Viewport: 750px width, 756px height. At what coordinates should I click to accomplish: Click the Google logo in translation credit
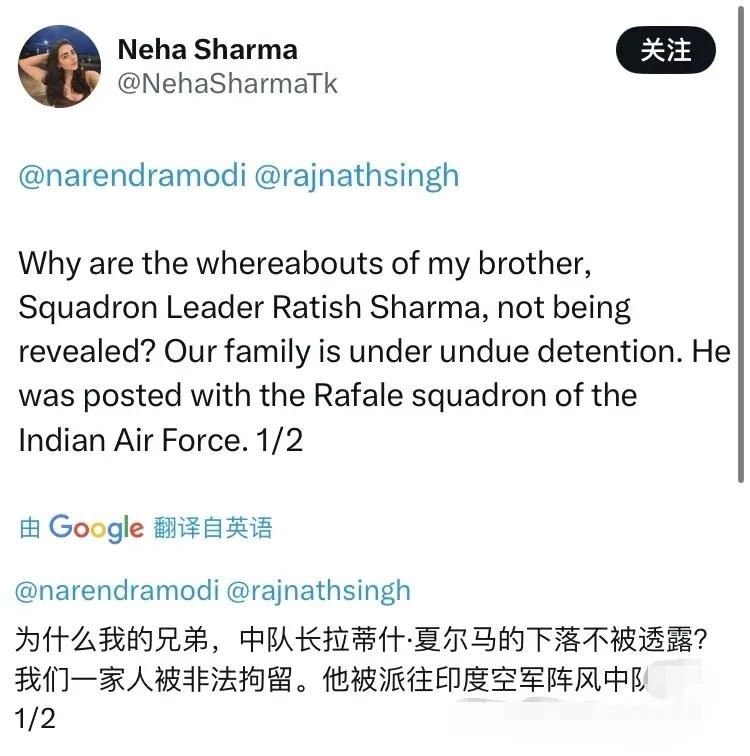pos(96,528)
